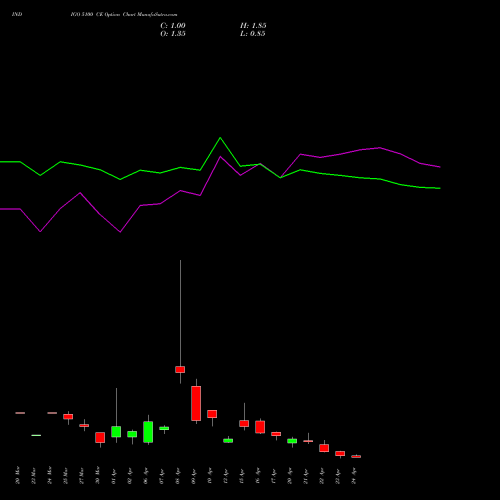The height and width of the screenshot is (500, 500).
Task: Click the green indicator line's highest peak
Action: [x=220, y=138]
